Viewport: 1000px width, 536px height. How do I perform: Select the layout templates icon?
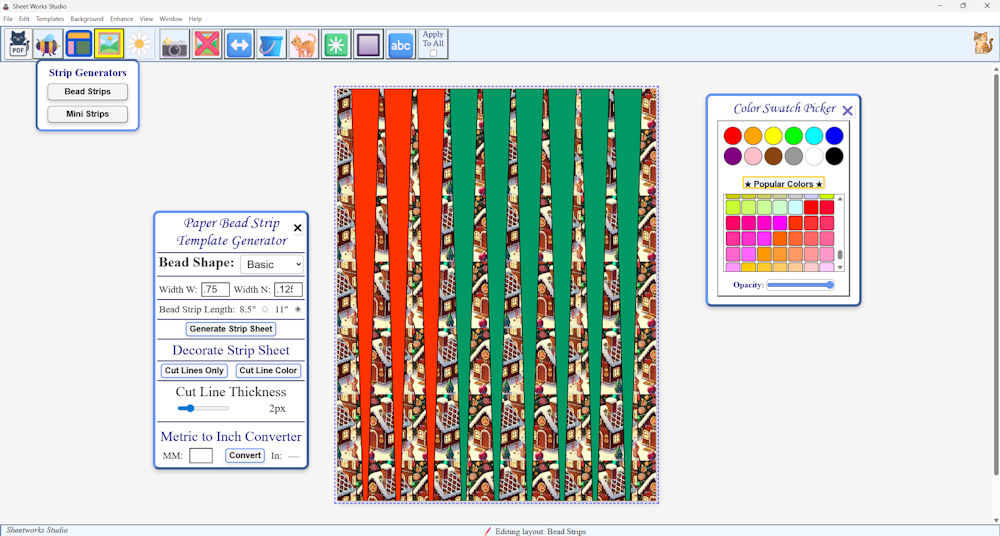[78, 44]
